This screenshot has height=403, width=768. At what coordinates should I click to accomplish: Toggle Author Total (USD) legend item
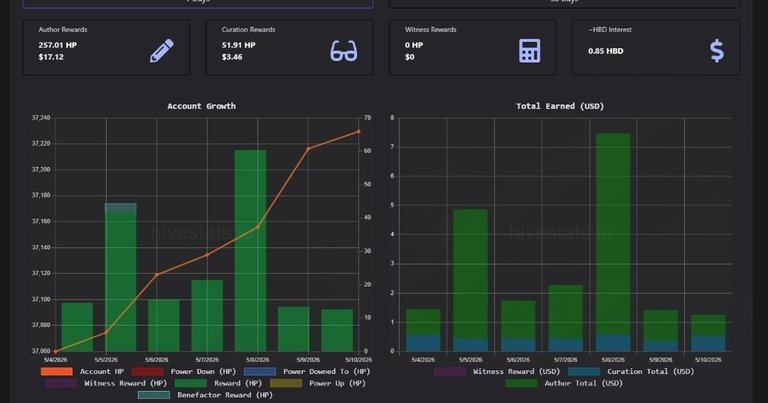(x=564, y=383)
